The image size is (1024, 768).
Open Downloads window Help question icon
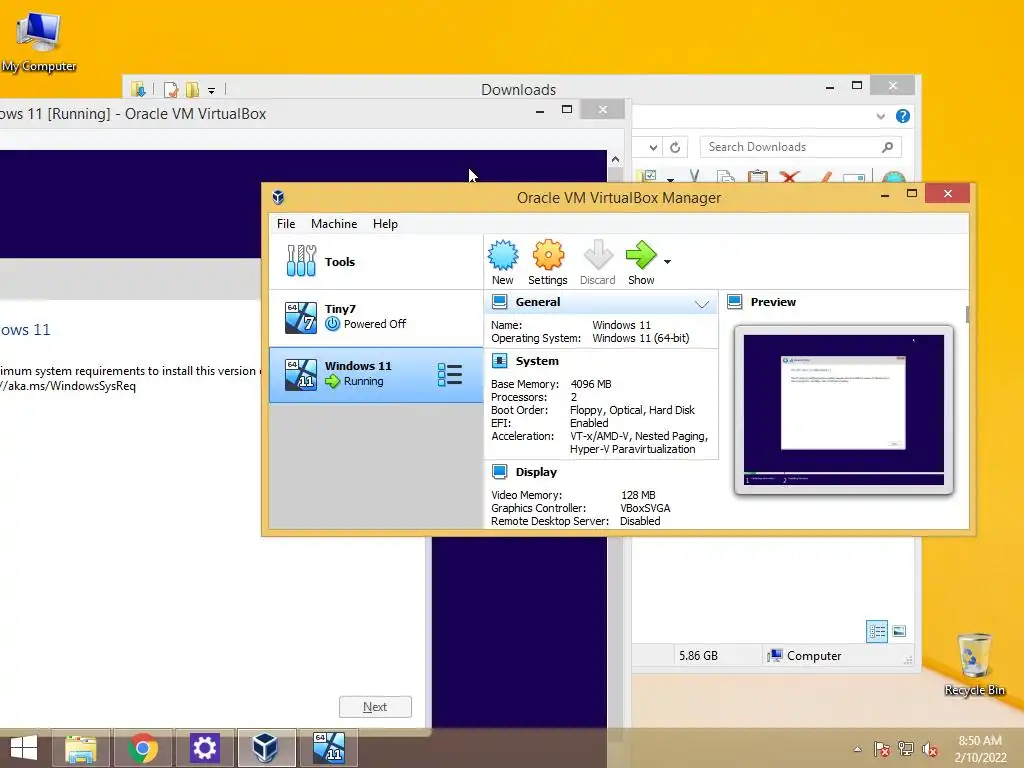[903, 116]
